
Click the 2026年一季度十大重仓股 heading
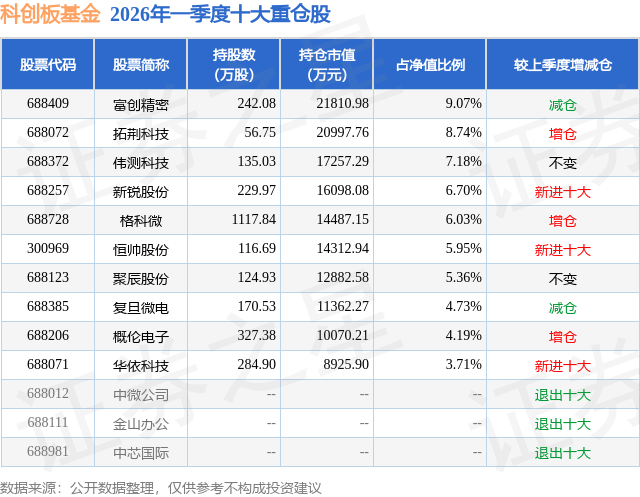pos(220,14)
